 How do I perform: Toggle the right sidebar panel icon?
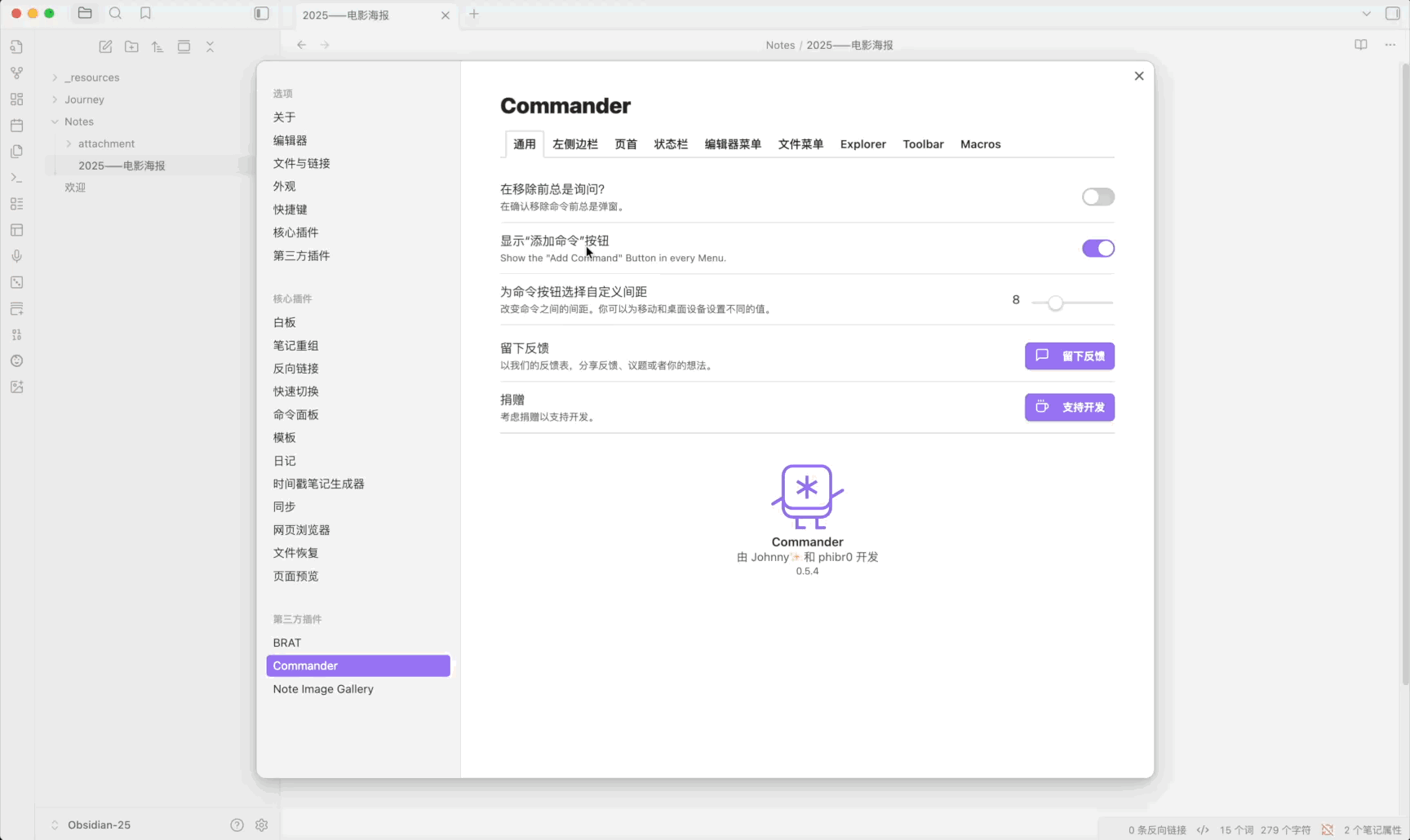[1393, 13]
